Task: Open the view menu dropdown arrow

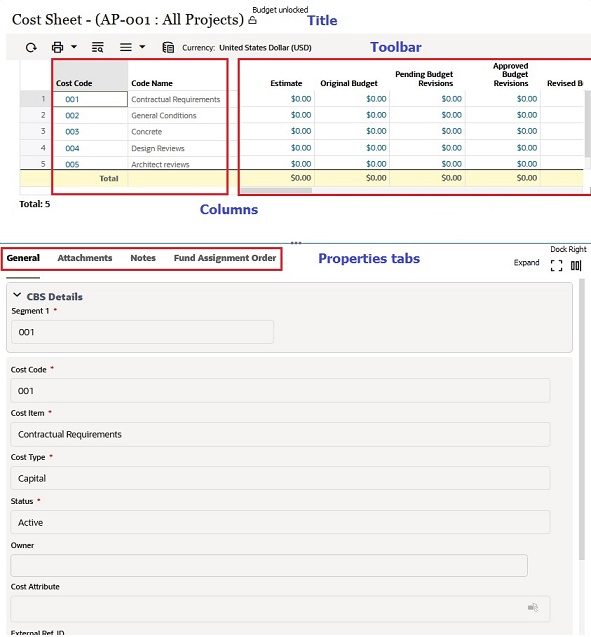Action: [142, 47]
